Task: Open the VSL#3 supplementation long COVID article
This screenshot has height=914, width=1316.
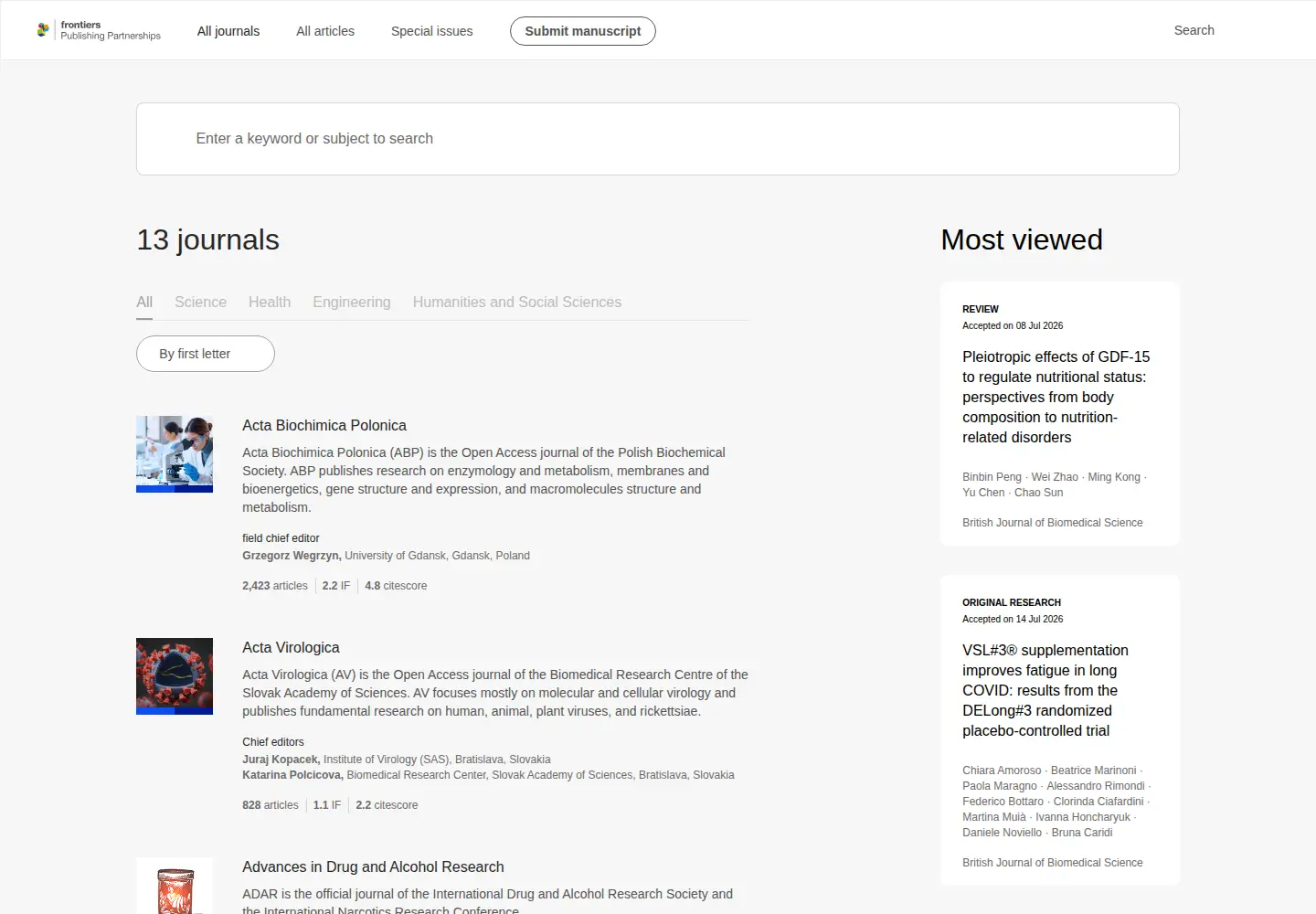Action: 1045,691
